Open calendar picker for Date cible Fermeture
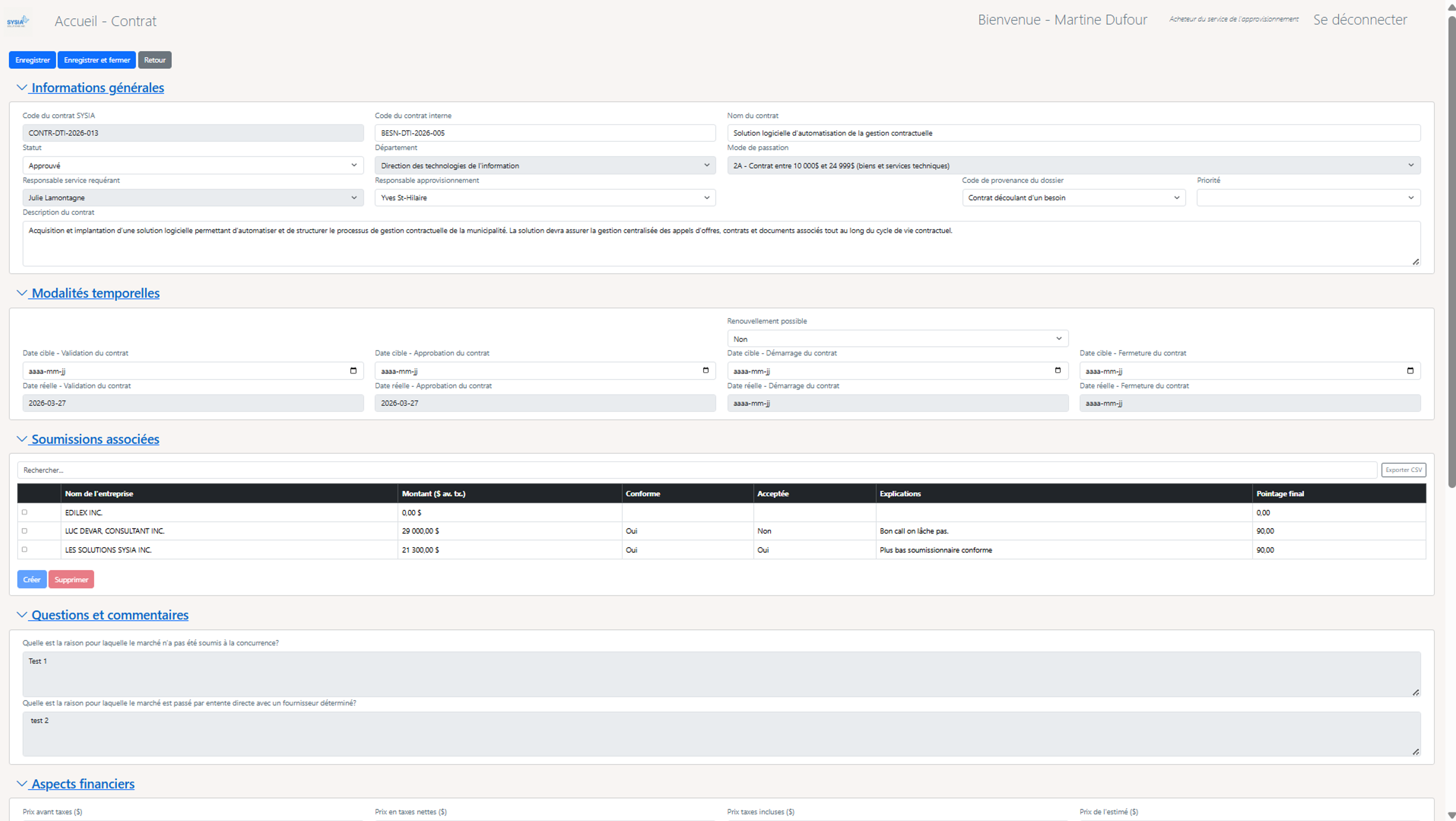1456x821 pixels. coord(1410,371)
